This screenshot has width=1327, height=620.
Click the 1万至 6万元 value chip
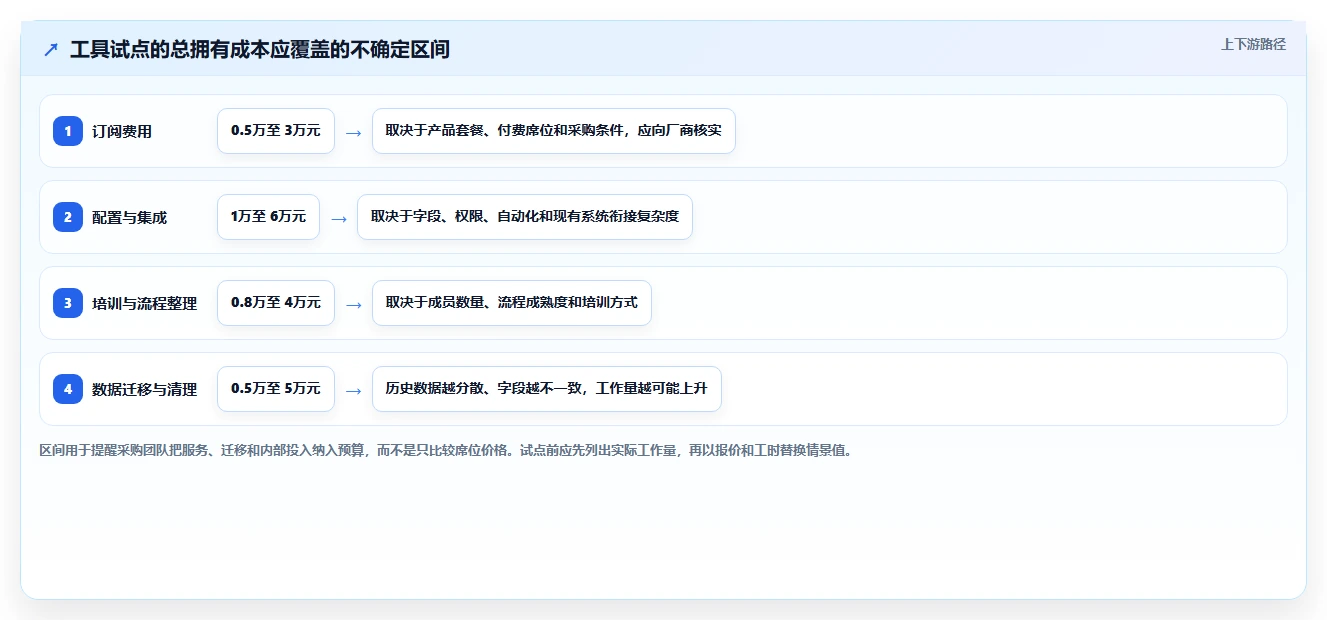(x=268, y=217)
